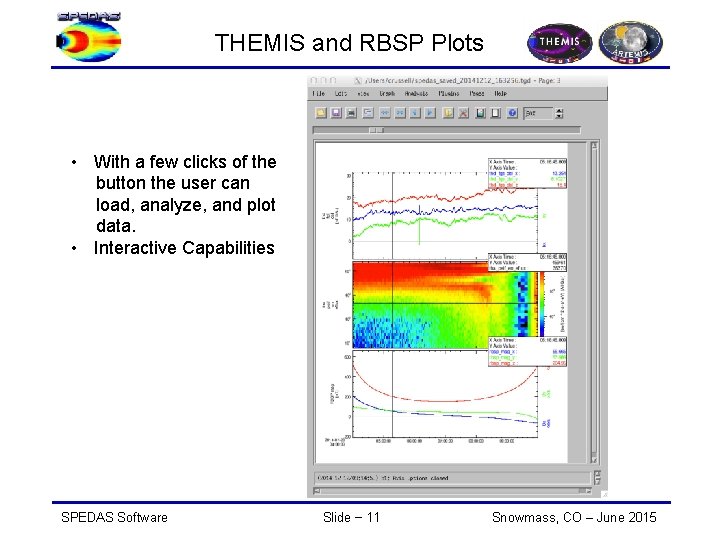Click the status message bar text
720x540 pixels.
[x=382, y=478]
